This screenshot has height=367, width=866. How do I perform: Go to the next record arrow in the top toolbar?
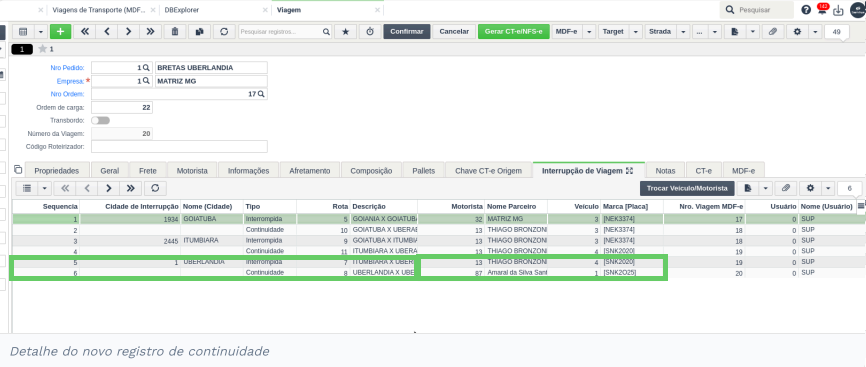[x=128, y=32]
